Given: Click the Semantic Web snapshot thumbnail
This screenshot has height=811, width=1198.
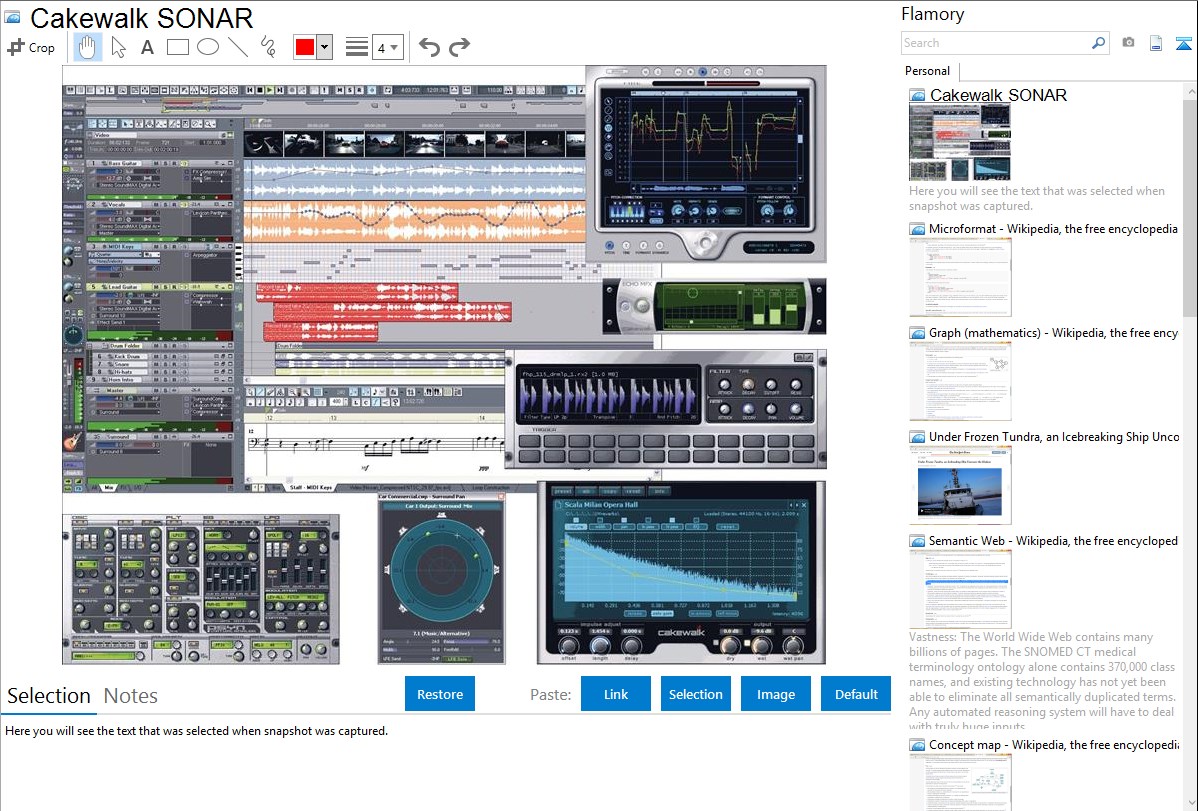Looking at the screenshot, I should 960,589.
